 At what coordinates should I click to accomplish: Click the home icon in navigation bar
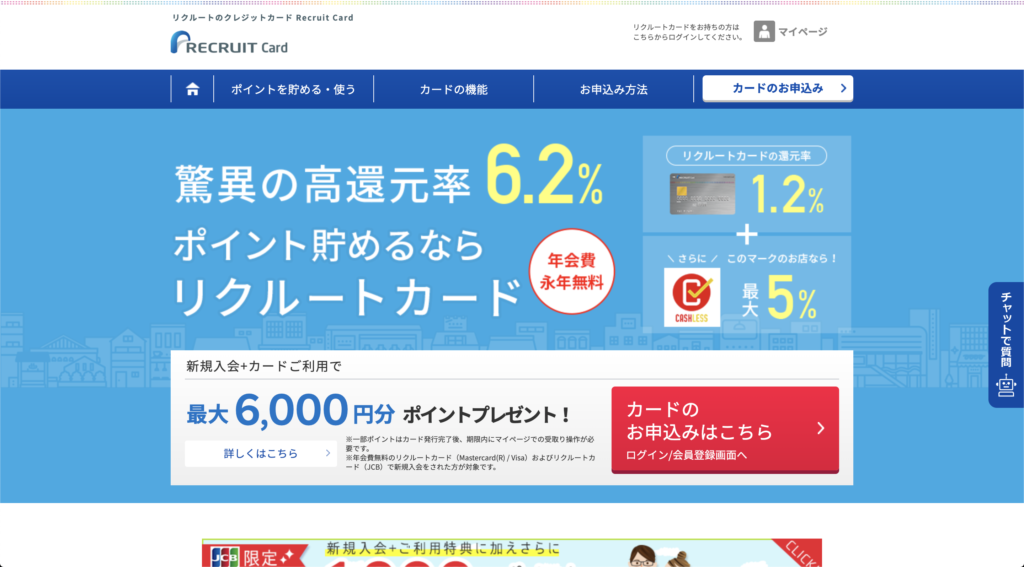coord(192,89)
